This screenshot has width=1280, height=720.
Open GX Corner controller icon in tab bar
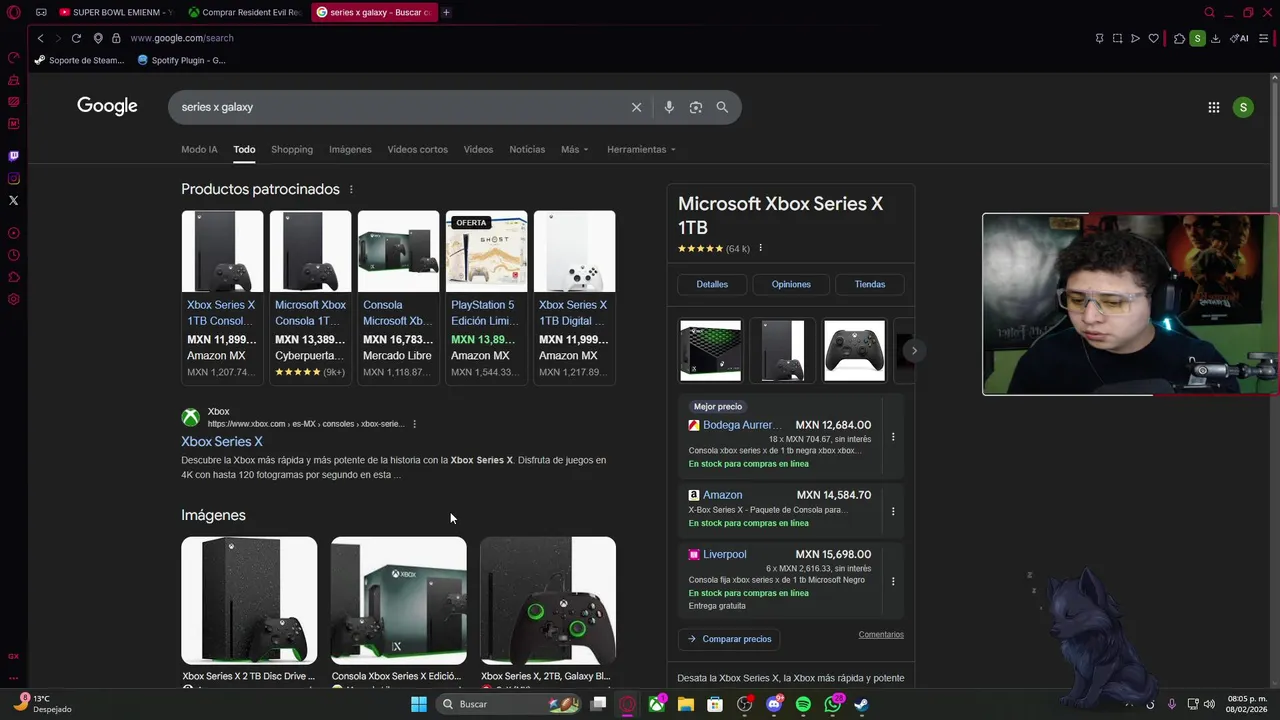point(41,12)
